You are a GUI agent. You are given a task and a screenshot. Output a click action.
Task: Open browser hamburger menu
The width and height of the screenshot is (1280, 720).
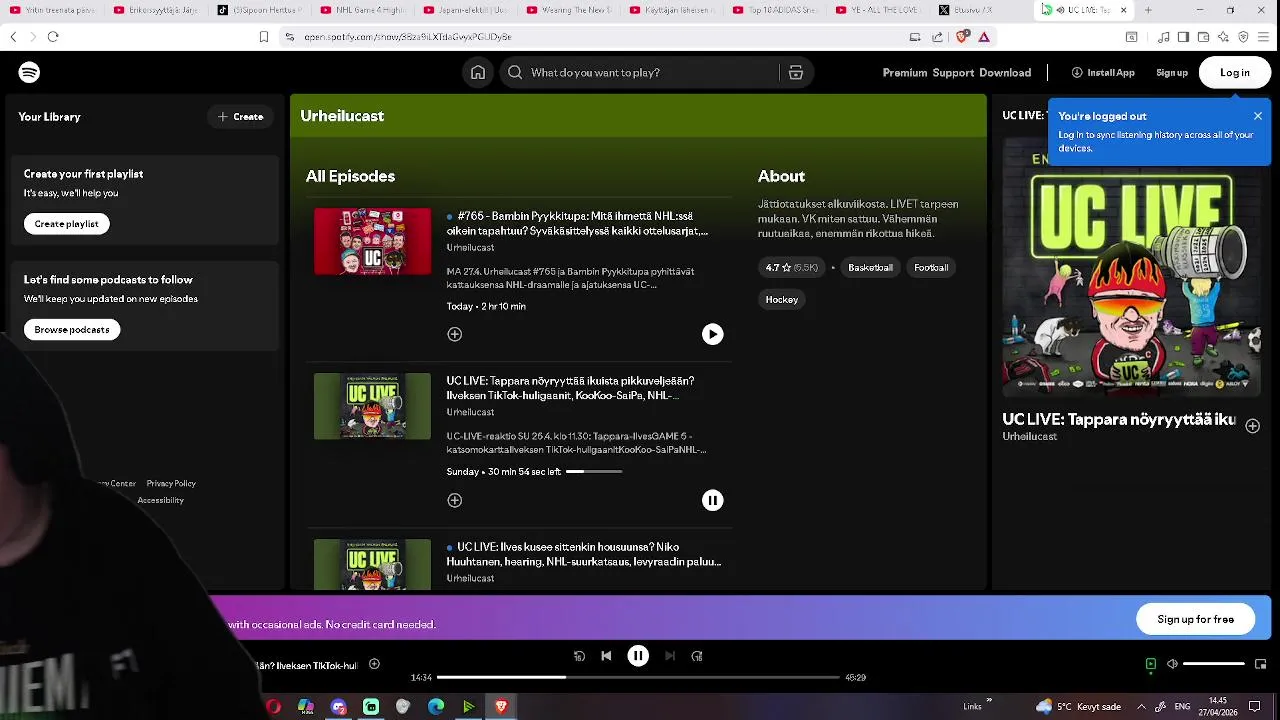tap(1264, 37)
